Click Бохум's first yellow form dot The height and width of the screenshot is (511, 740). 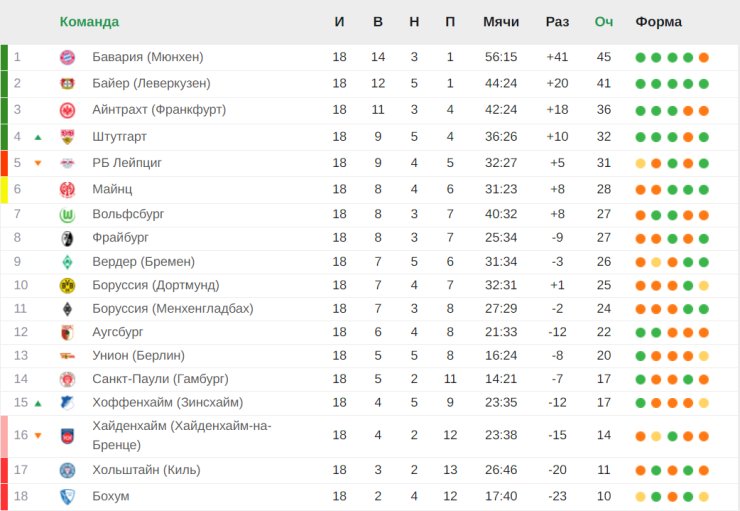640,497
